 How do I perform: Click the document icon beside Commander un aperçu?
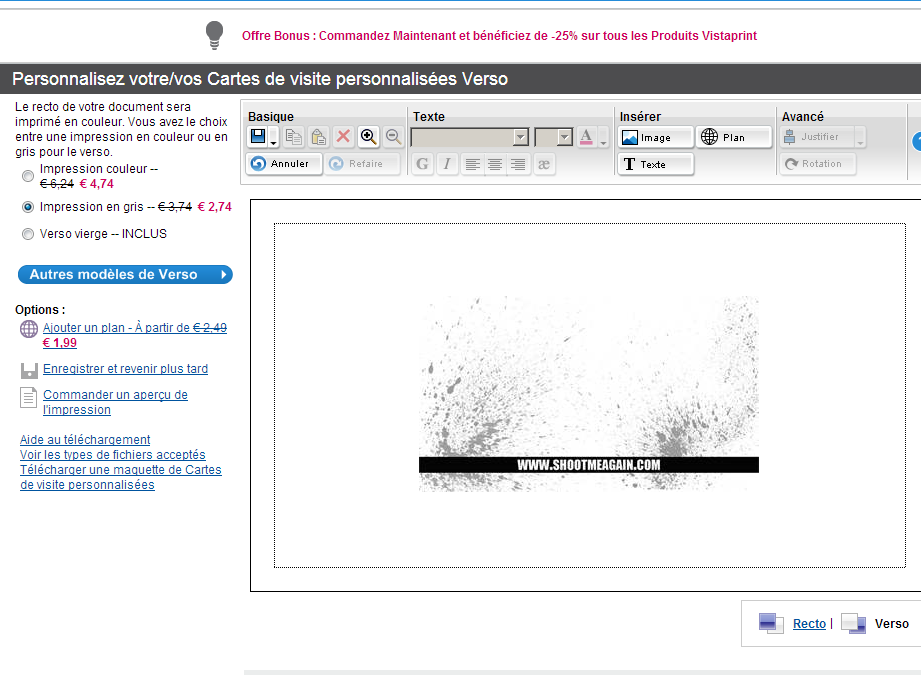click(28, 398)
